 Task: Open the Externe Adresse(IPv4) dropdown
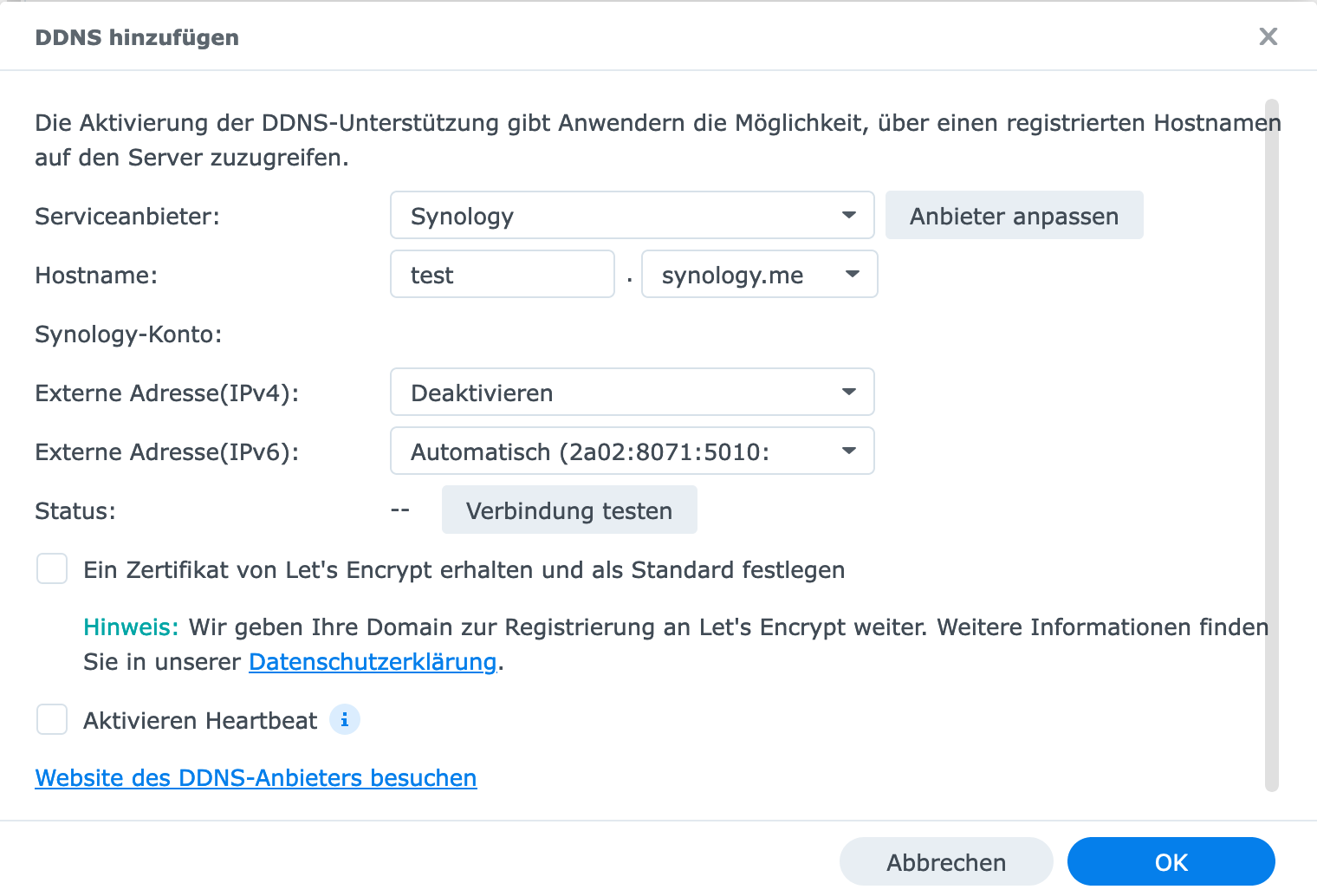[632, 393]
